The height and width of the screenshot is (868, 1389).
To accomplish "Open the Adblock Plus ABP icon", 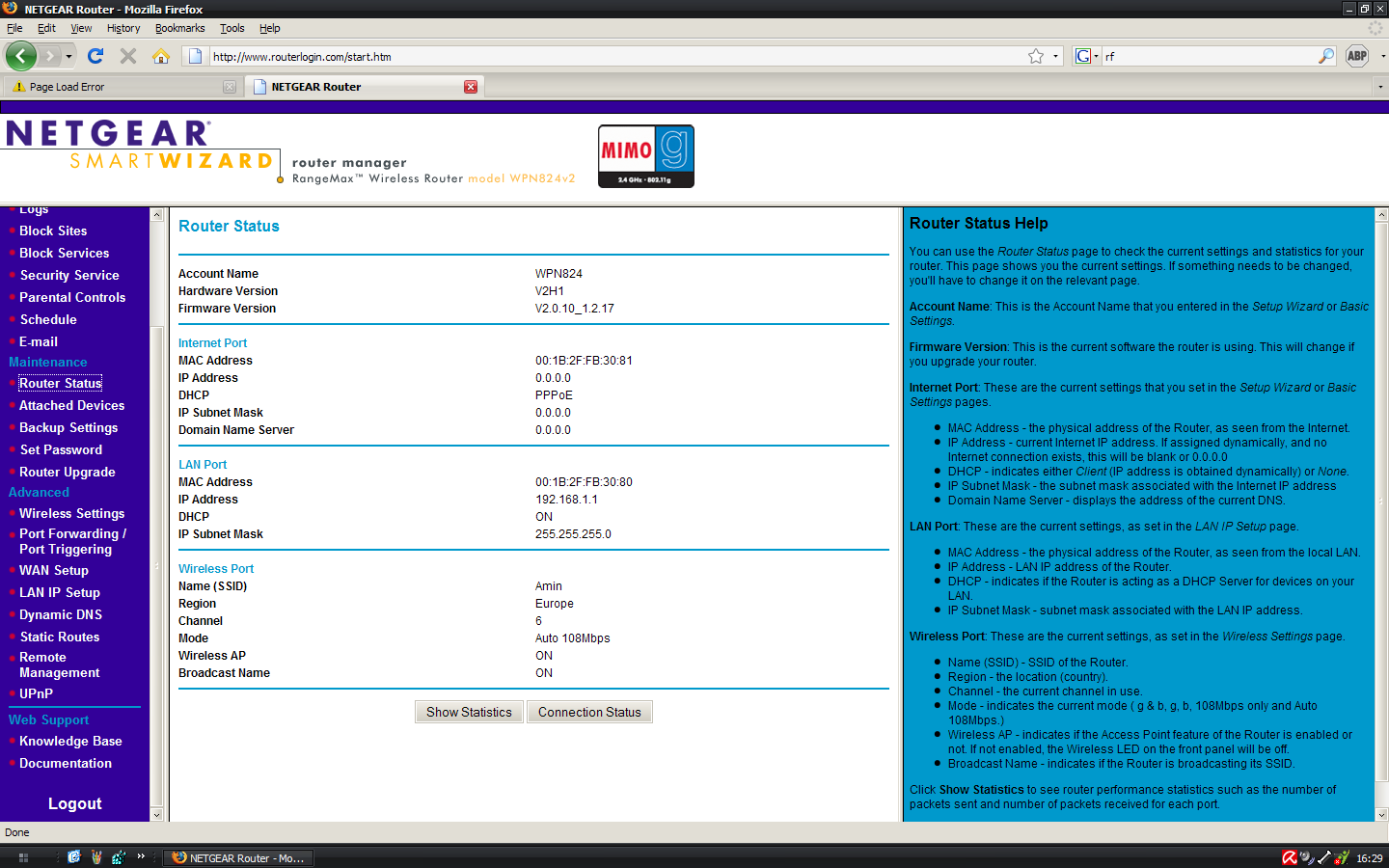I will pos(1357,56).
